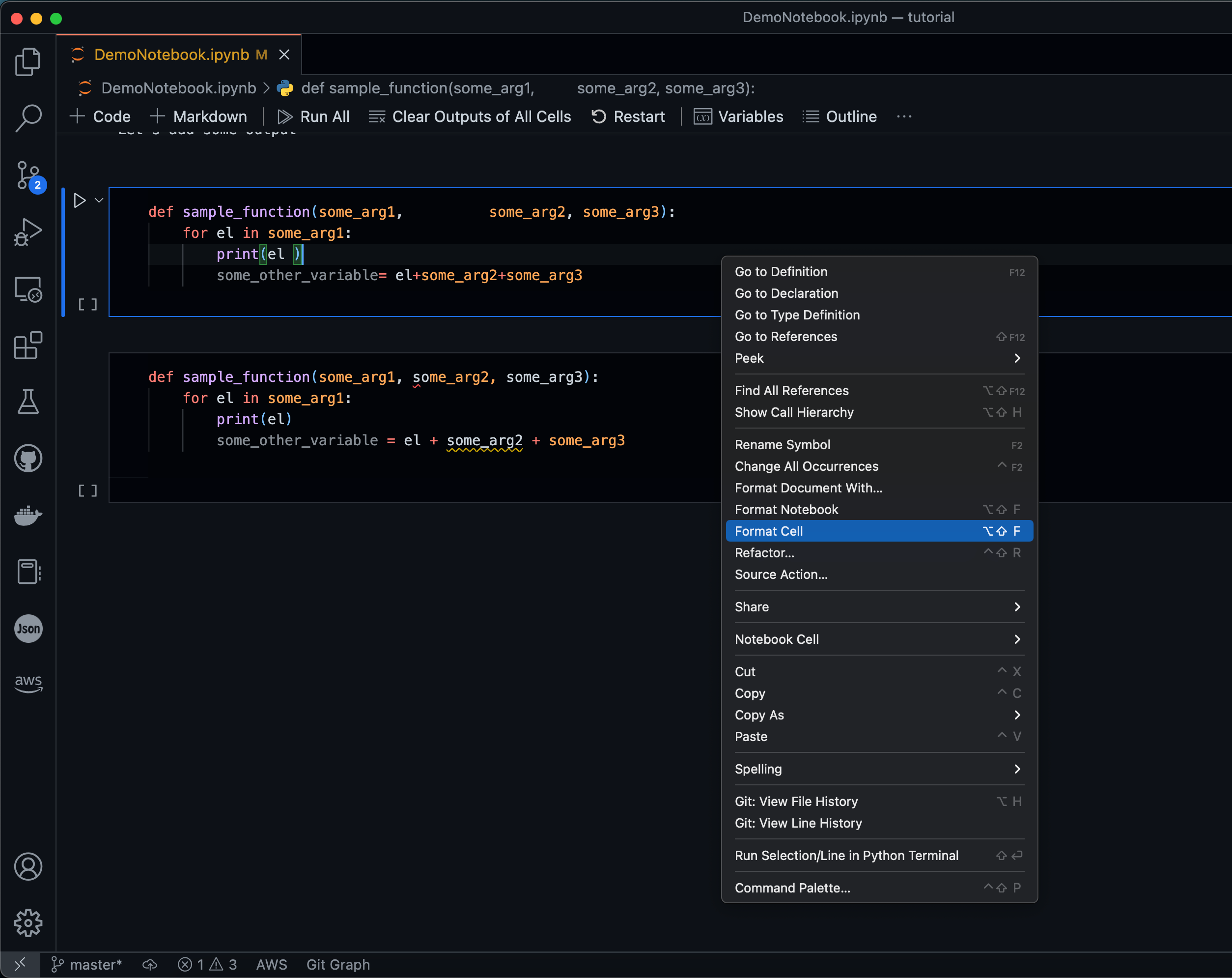Open Command Palette... from context menu
Viewport: 1232px width, 978px height.
click(879, 888)
